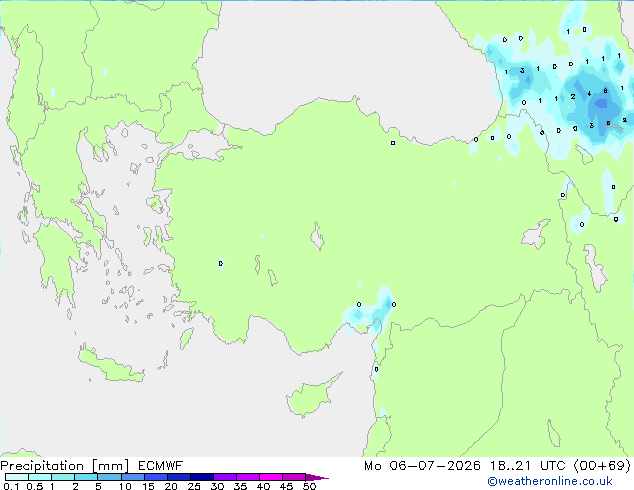Select the magenta legend swatch between 40 and 45
The width and height of the screenshot is (634, 490).
tap(271, 477)
